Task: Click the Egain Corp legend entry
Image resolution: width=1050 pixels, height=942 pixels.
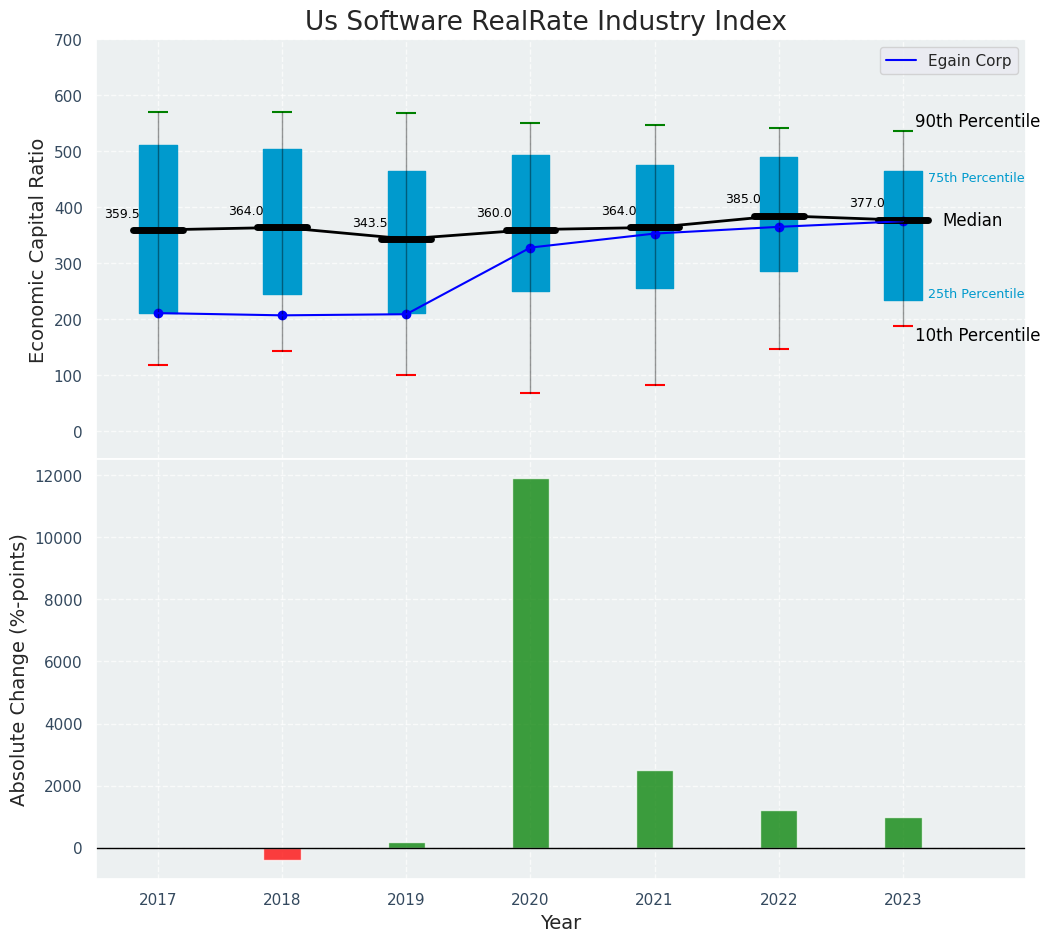Action: 949,61
